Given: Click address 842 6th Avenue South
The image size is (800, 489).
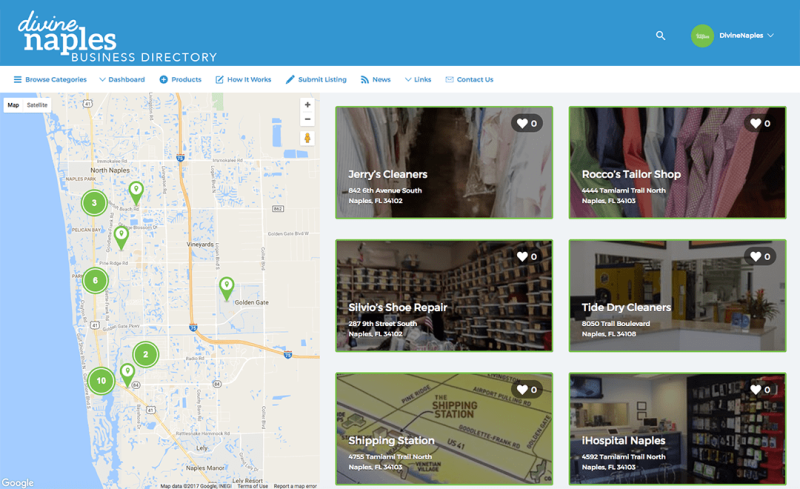Looking at the screenshot, I should click(x=385, y=190).
